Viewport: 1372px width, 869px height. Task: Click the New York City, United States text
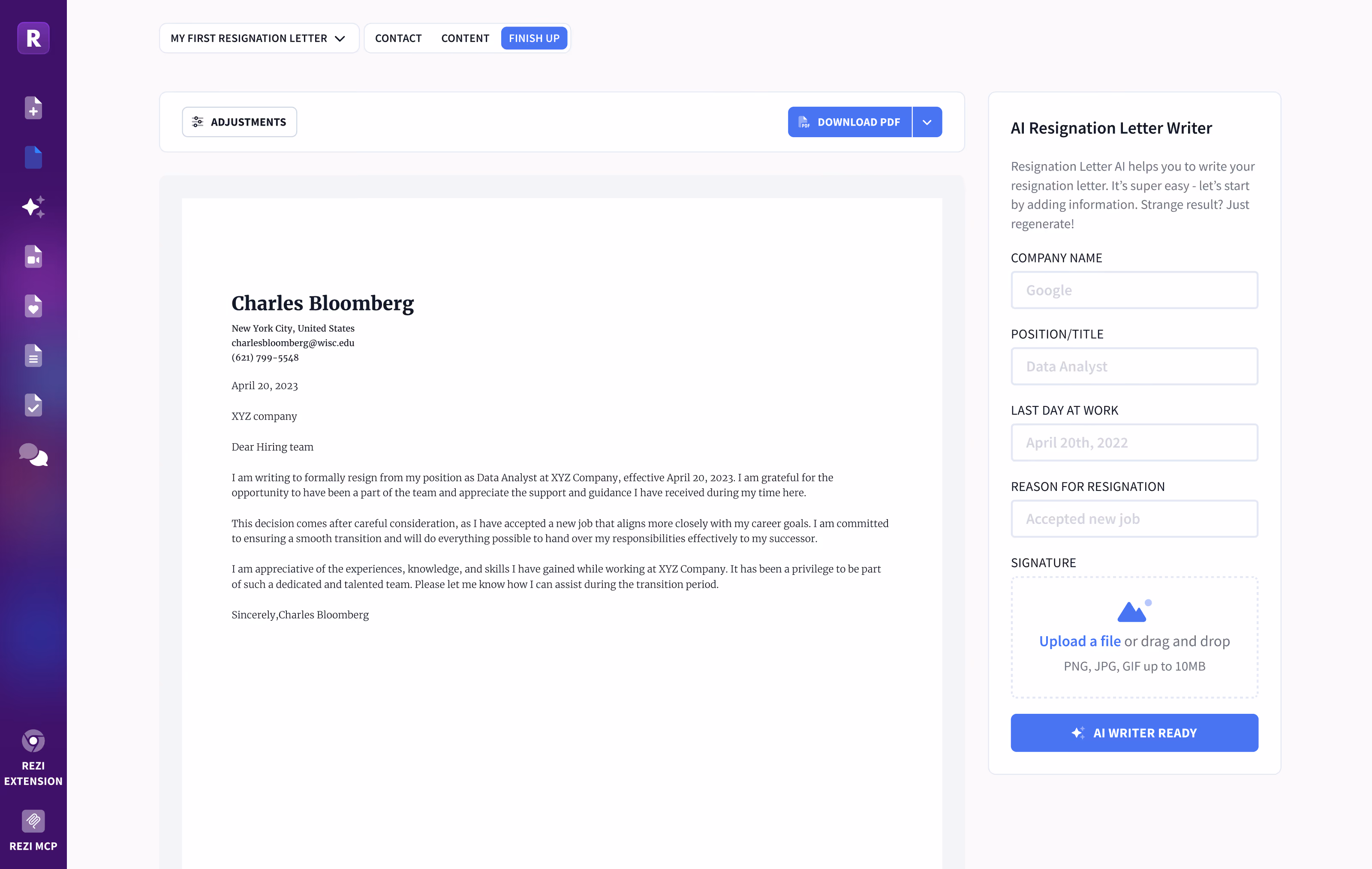(293, 328)
